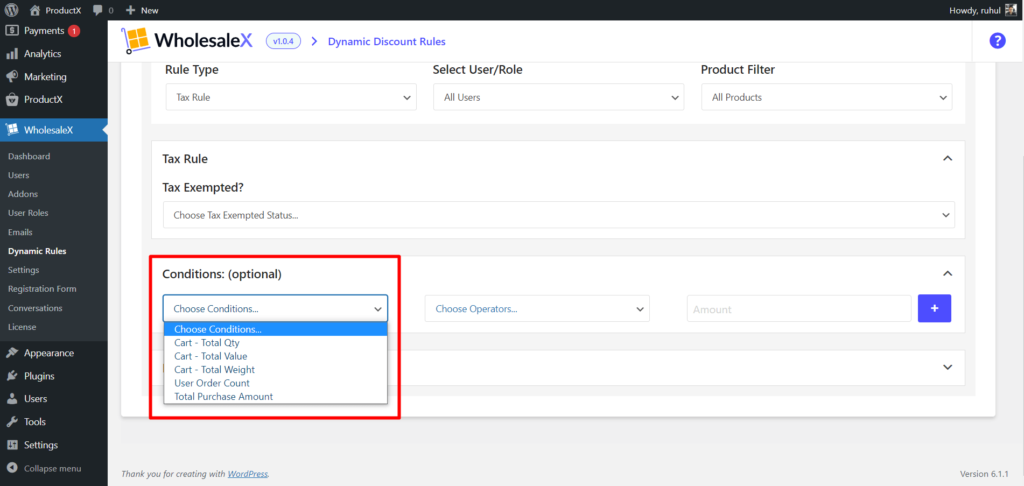Open the Marketing menu
The width and height of the screenshot is (1024, 486).
coord(45,76)
